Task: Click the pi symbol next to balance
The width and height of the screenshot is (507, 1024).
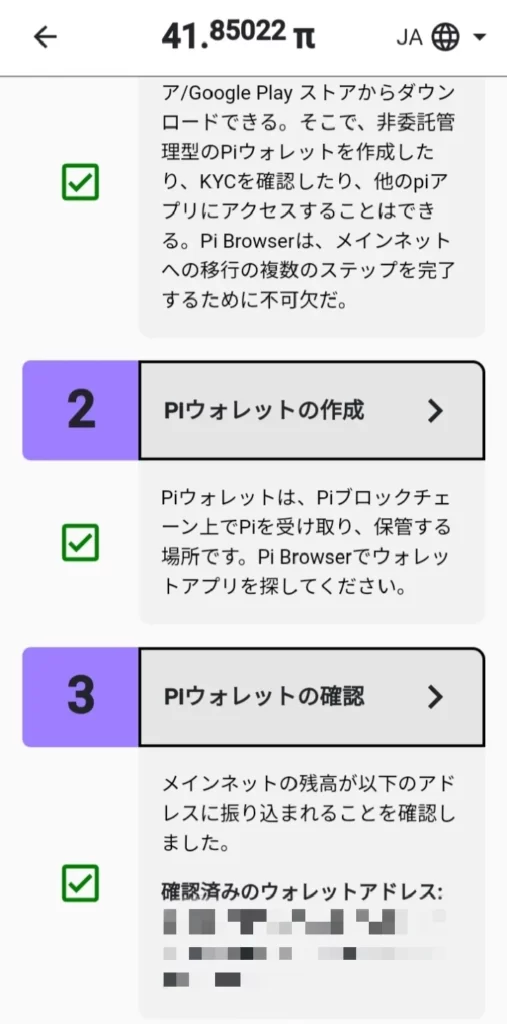Action: click(x=303, y=39)
